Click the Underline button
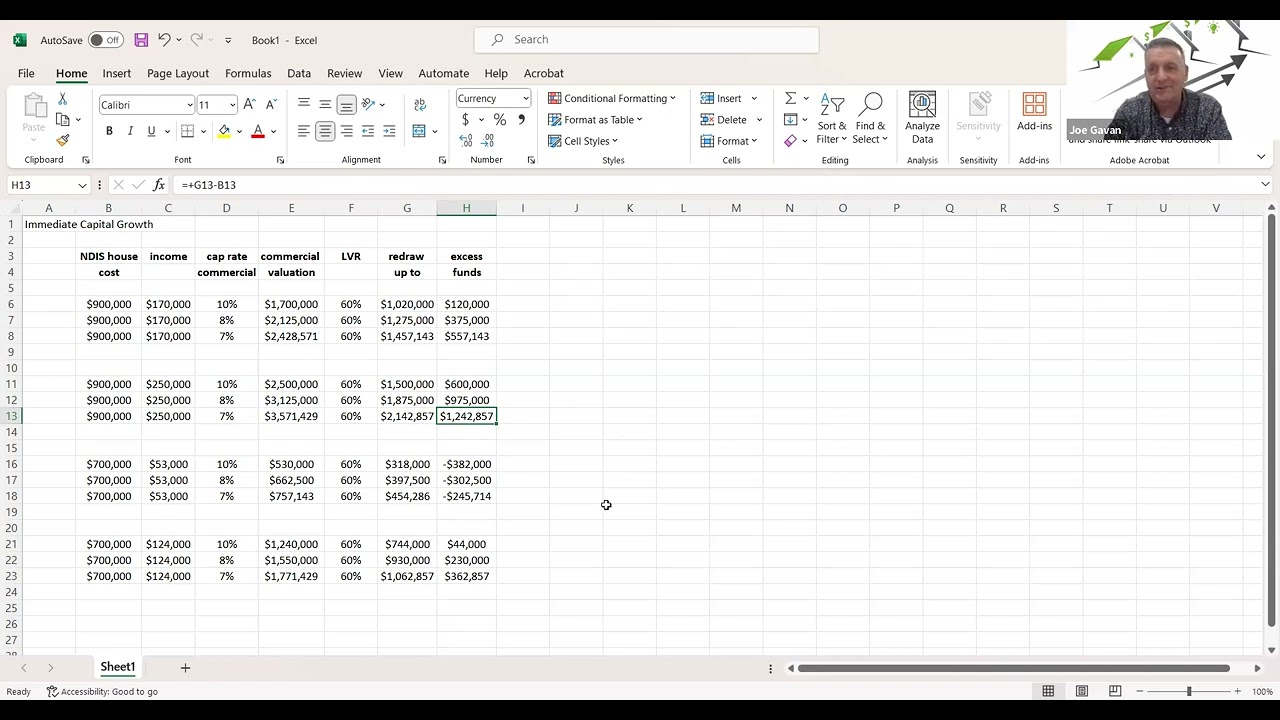This screenshot has height=720, width=1280. pyautogui.click(x=151, y=131)
